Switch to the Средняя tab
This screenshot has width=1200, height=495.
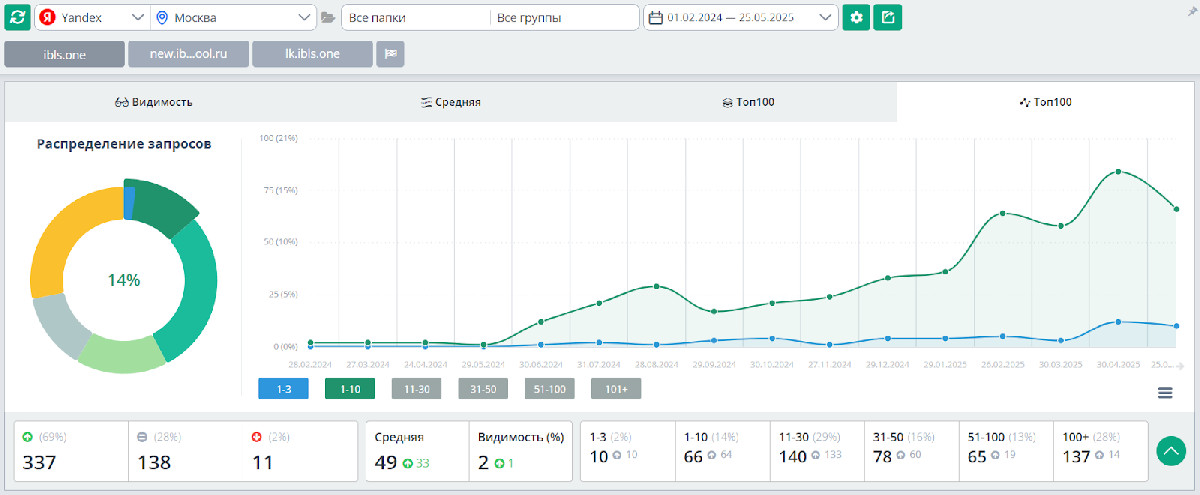450,102
